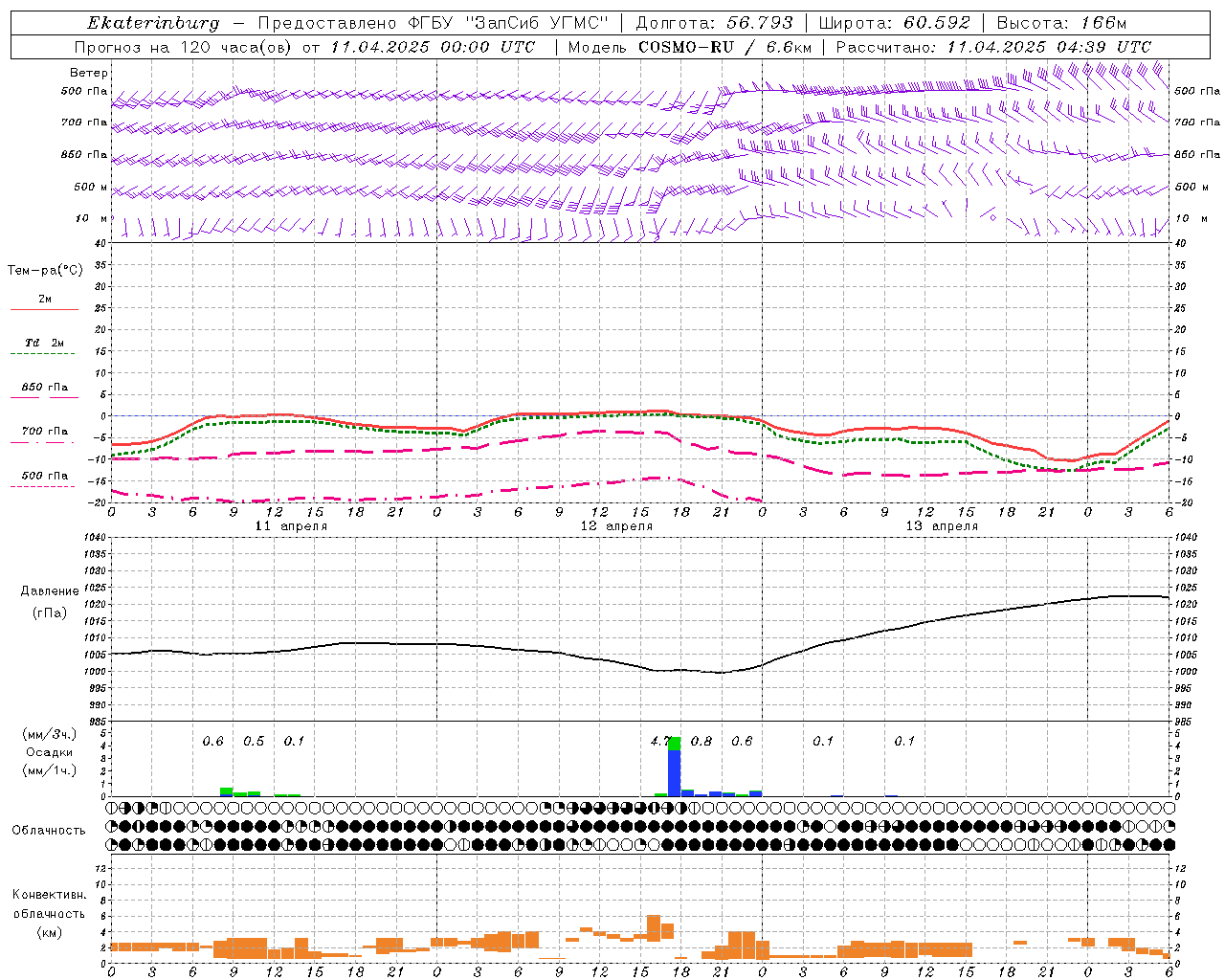The image size is (1225, 980).
Task: Click the 'Осадки' precipitation label
Action: (50, 752)
